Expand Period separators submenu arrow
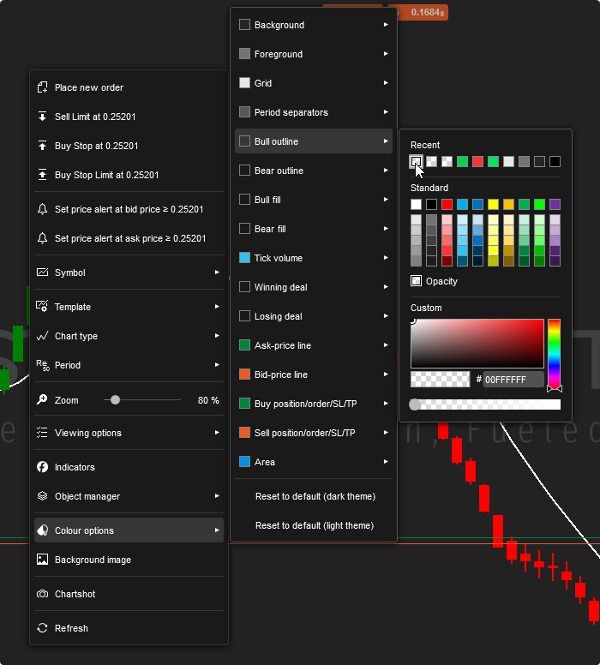 click(x=385, y=112)
